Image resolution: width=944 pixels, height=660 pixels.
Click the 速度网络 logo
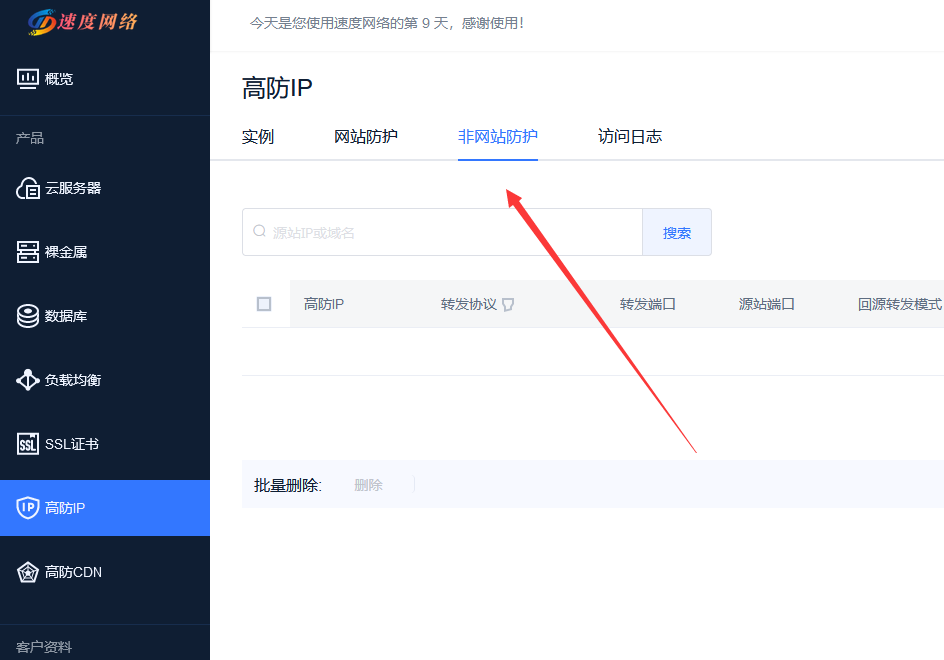tap(82, 22)
